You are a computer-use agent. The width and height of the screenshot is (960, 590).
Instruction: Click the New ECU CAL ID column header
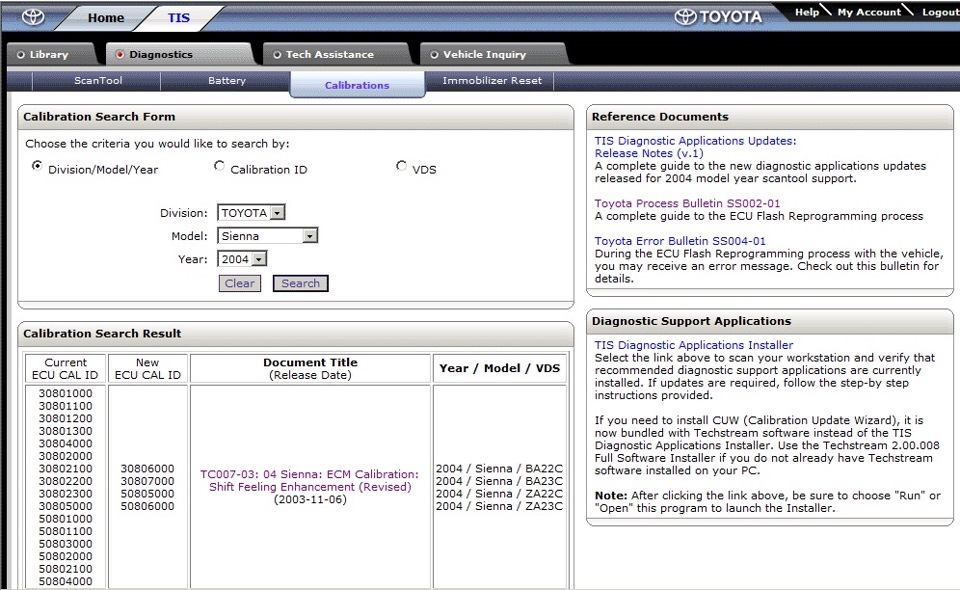[x=148, y=368]
